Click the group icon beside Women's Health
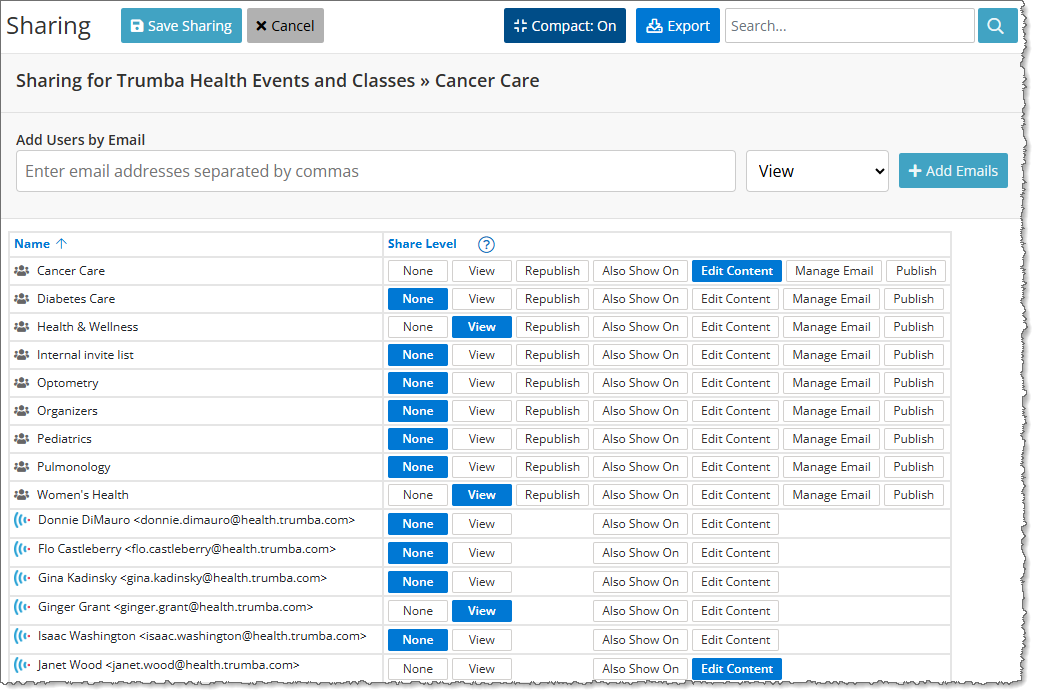 [22, 494]
